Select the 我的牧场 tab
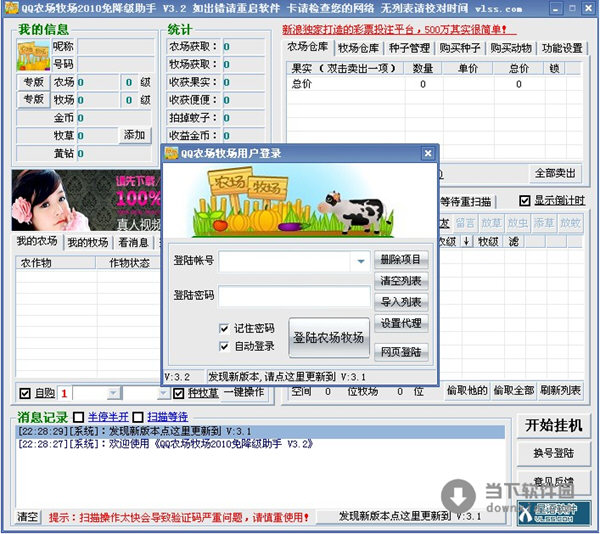 [88, 243]
